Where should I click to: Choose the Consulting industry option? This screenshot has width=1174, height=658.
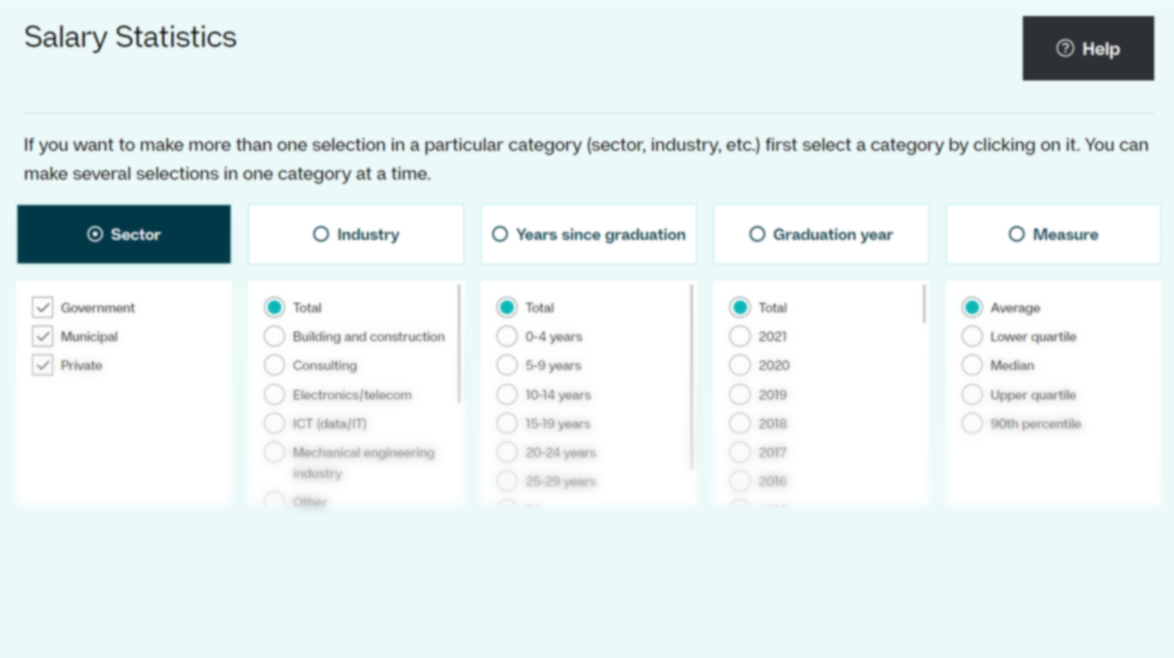pos(274,365)
